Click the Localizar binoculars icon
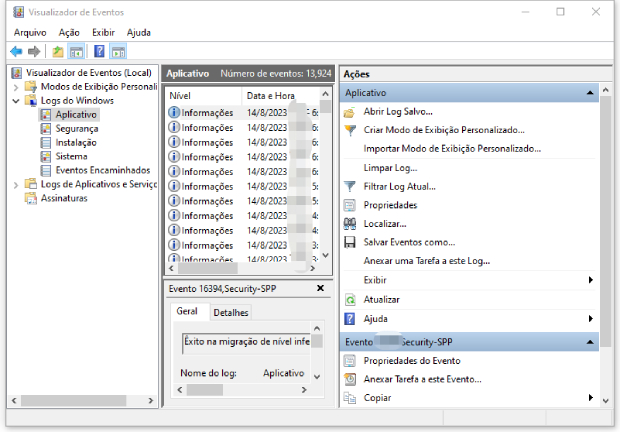The width and height of the screenshot is (620, 432). tap(350, 224)
